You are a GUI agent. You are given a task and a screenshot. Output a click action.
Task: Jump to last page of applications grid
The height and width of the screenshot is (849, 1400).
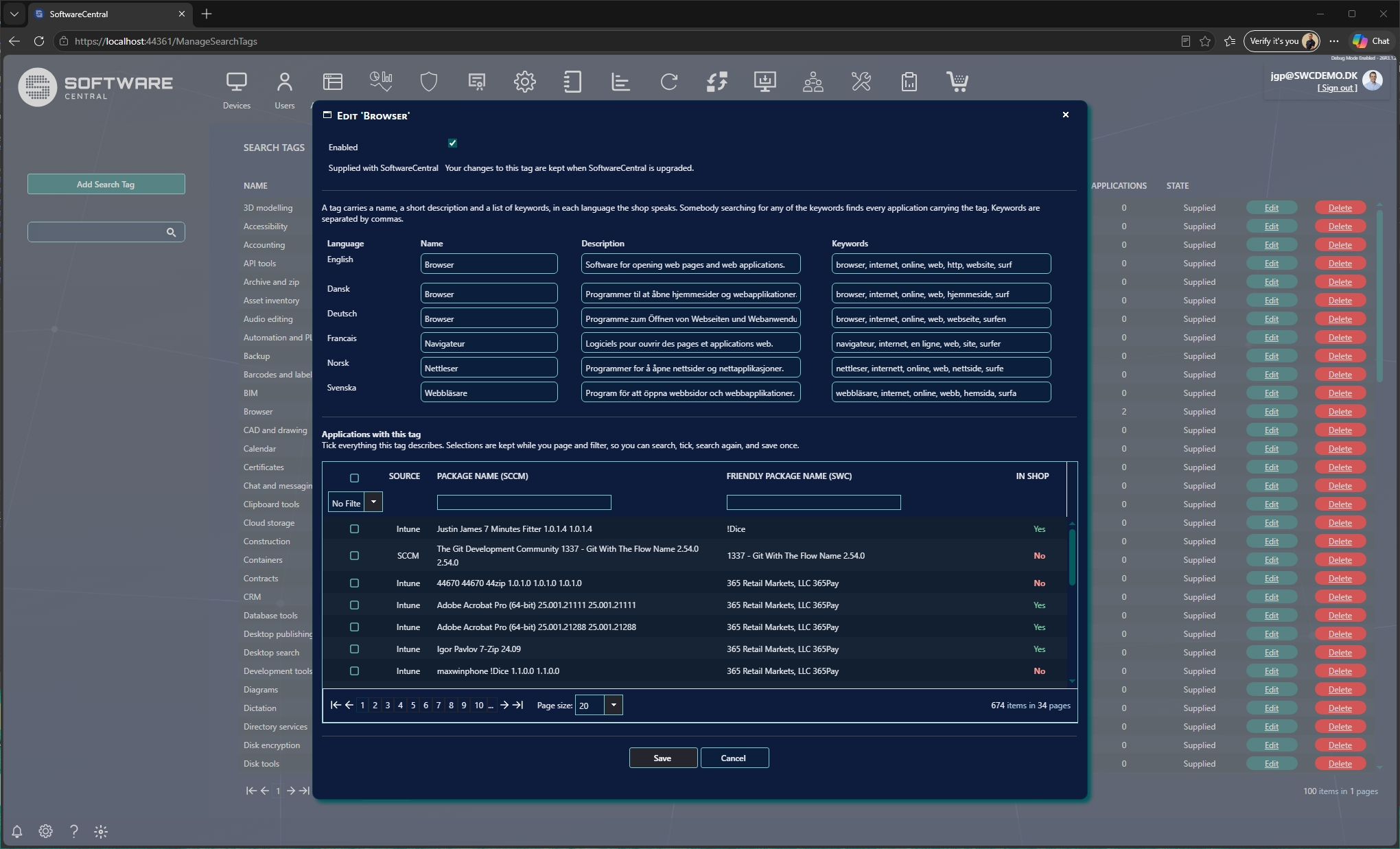pyautogui.click(x=518, y=705)
